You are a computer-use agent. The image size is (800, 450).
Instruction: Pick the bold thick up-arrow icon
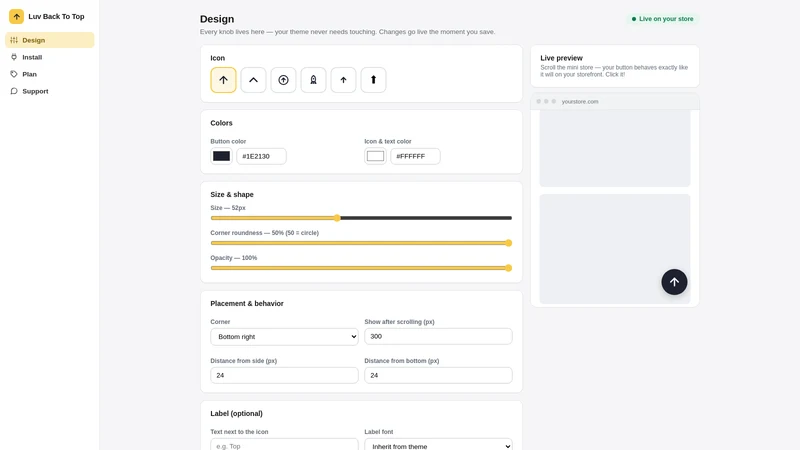coord(373,80)
